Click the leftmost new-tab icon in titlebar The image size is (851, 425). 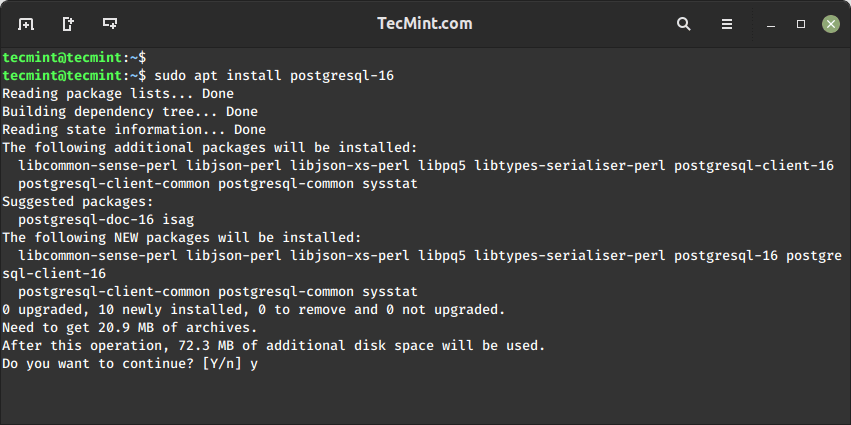(26, 23)
